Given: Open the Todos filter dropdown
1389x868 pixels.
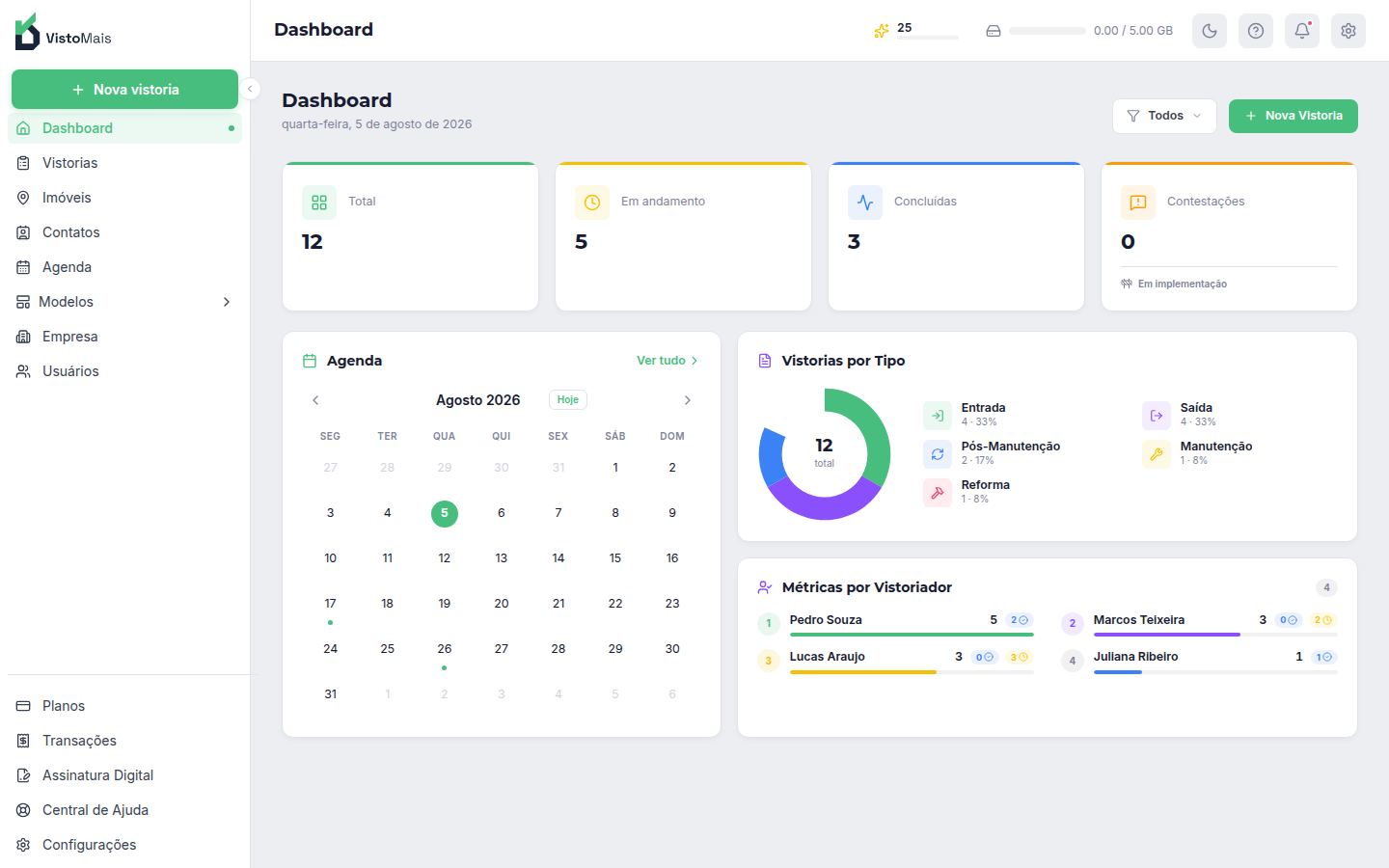Looking at the screenshot, I should pos(1164,116).
